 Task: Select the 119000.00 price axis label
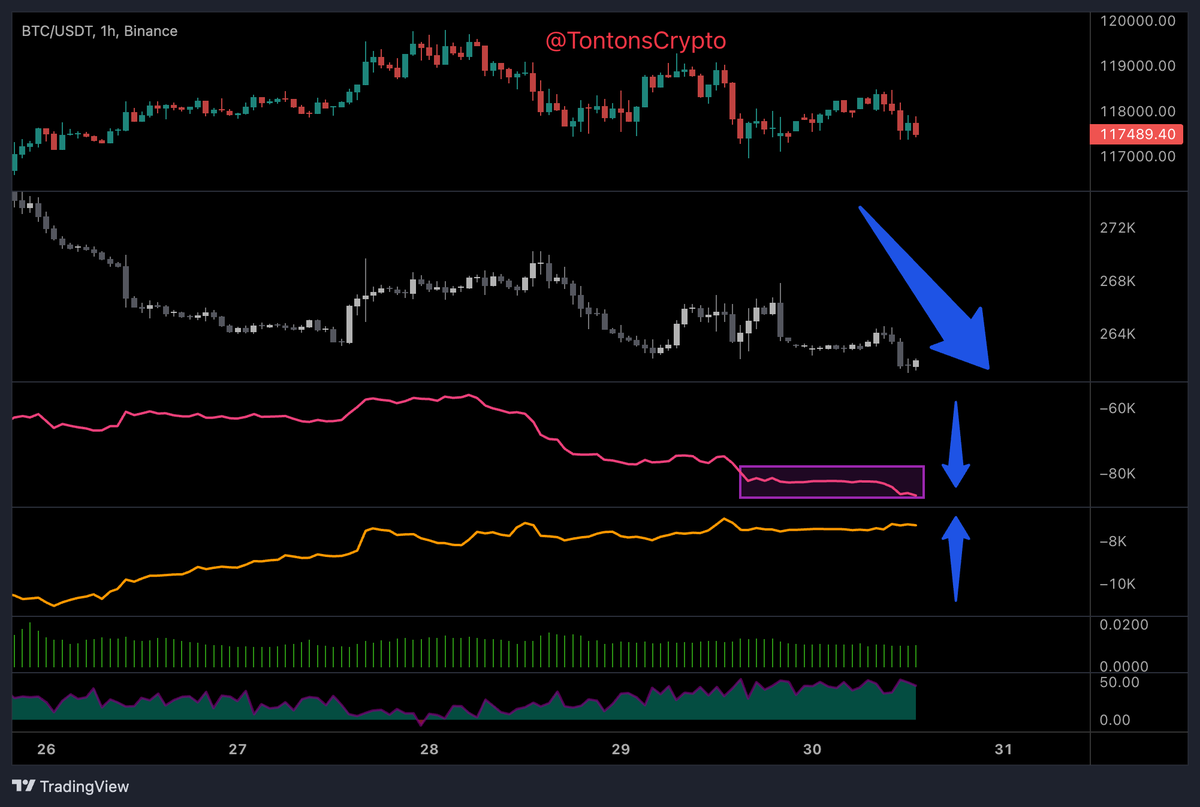[1138, 66]
